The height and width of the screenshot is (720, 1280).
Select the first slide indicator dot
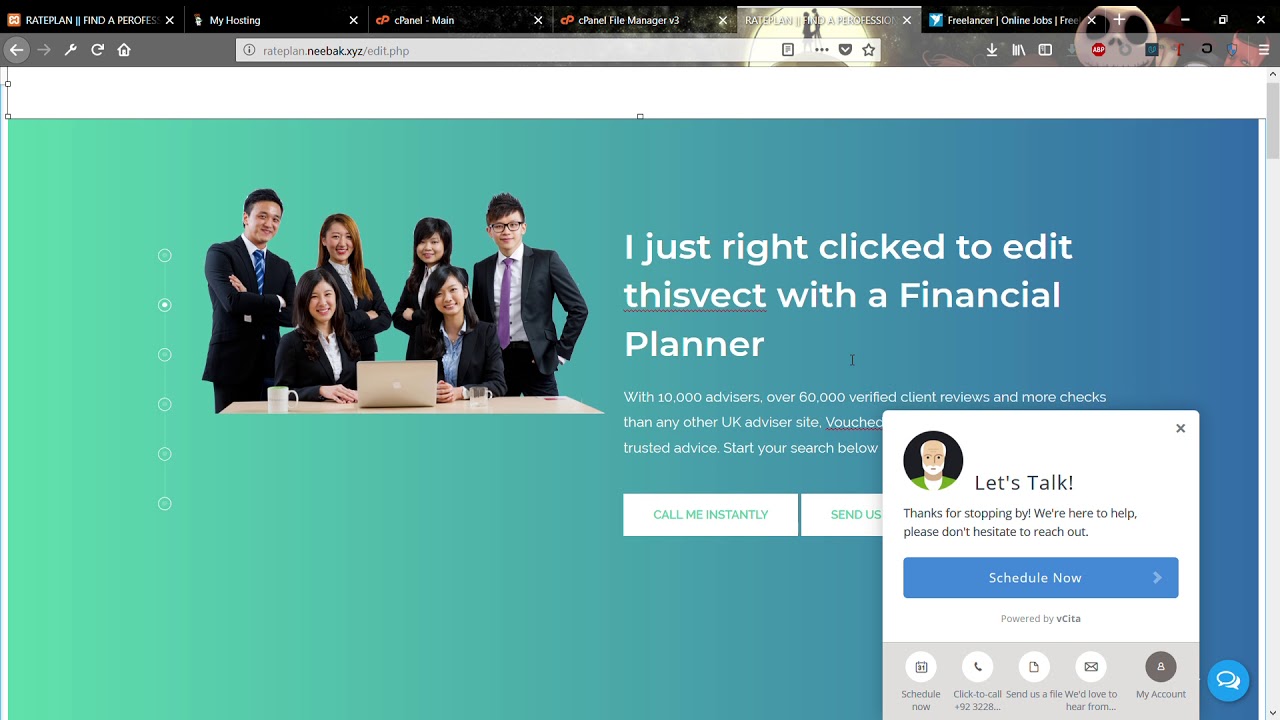(165, 256)
